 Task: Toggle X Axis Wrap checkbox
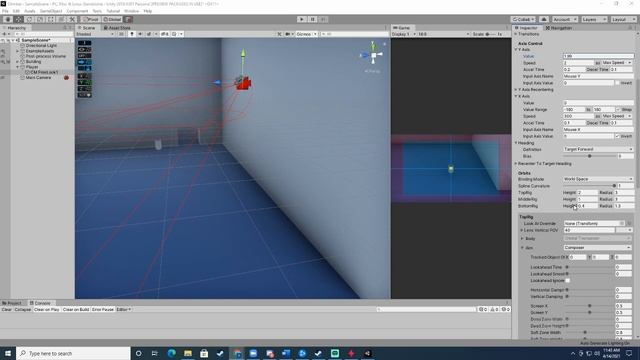click(x=618, y=109)
